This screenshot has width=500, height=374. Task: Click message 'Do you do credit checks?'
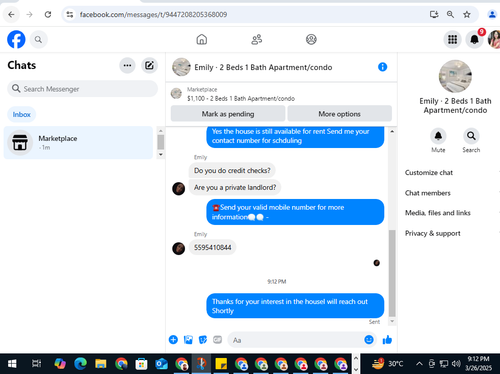[x=232, y=170]
